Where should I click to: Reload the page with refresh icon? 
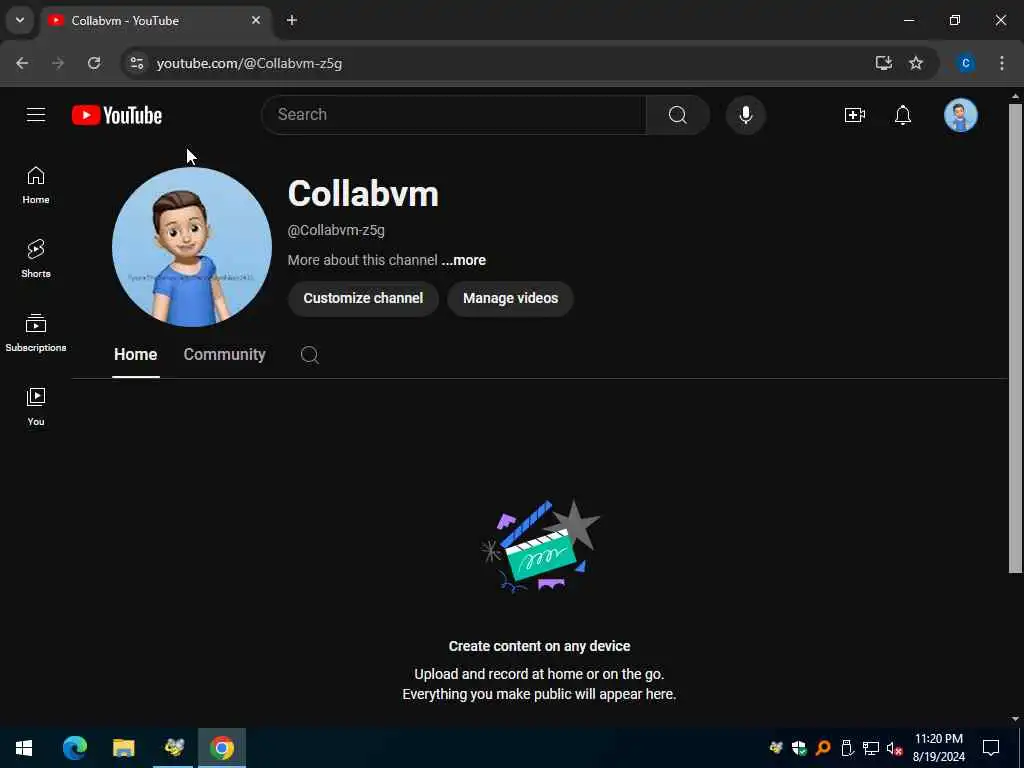tap(94, 63)
